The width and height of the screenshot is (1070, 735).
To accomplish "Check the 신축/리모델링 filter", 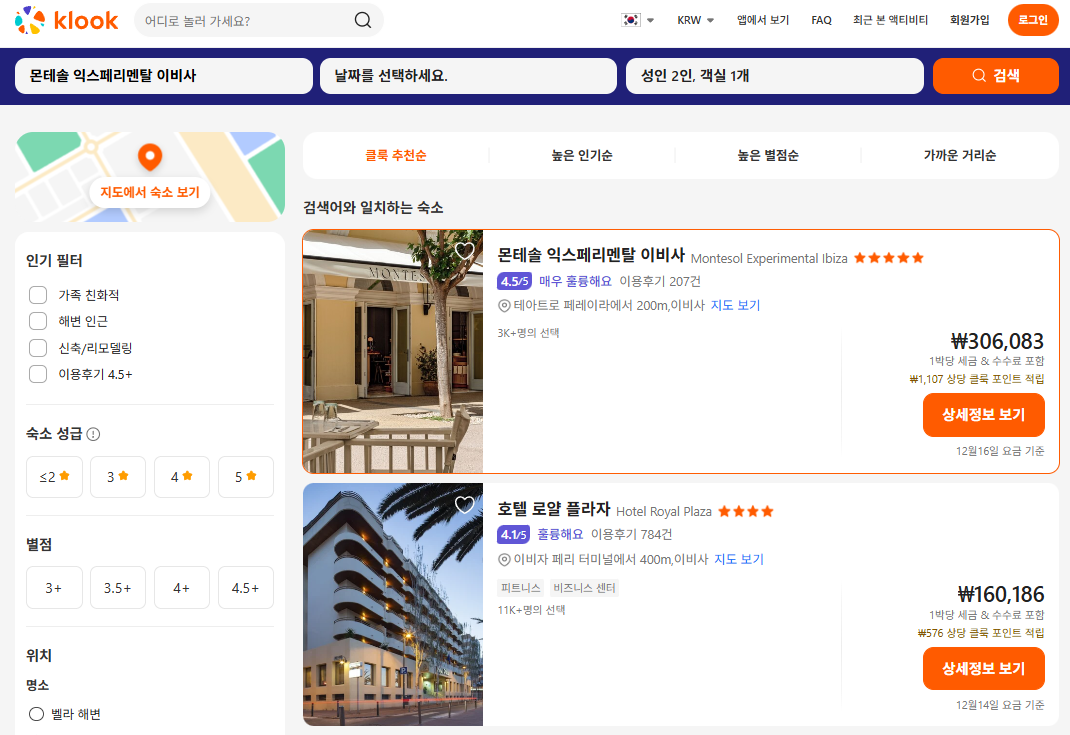I will 38,348.
